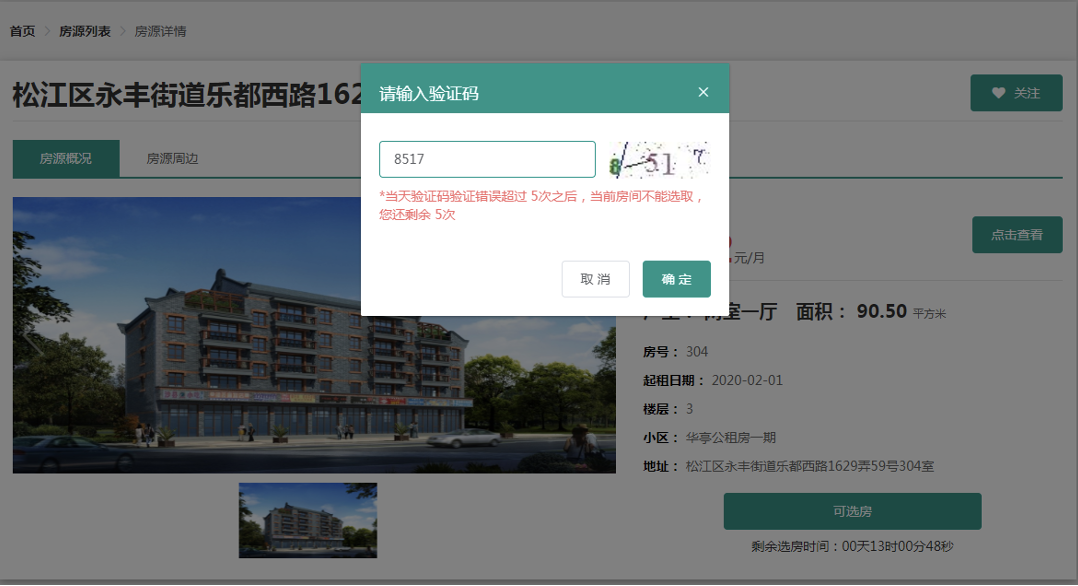Click the 请输入验证码 dialog title
The width and height of the screenshot is (1078, 586).
point(429,94)
